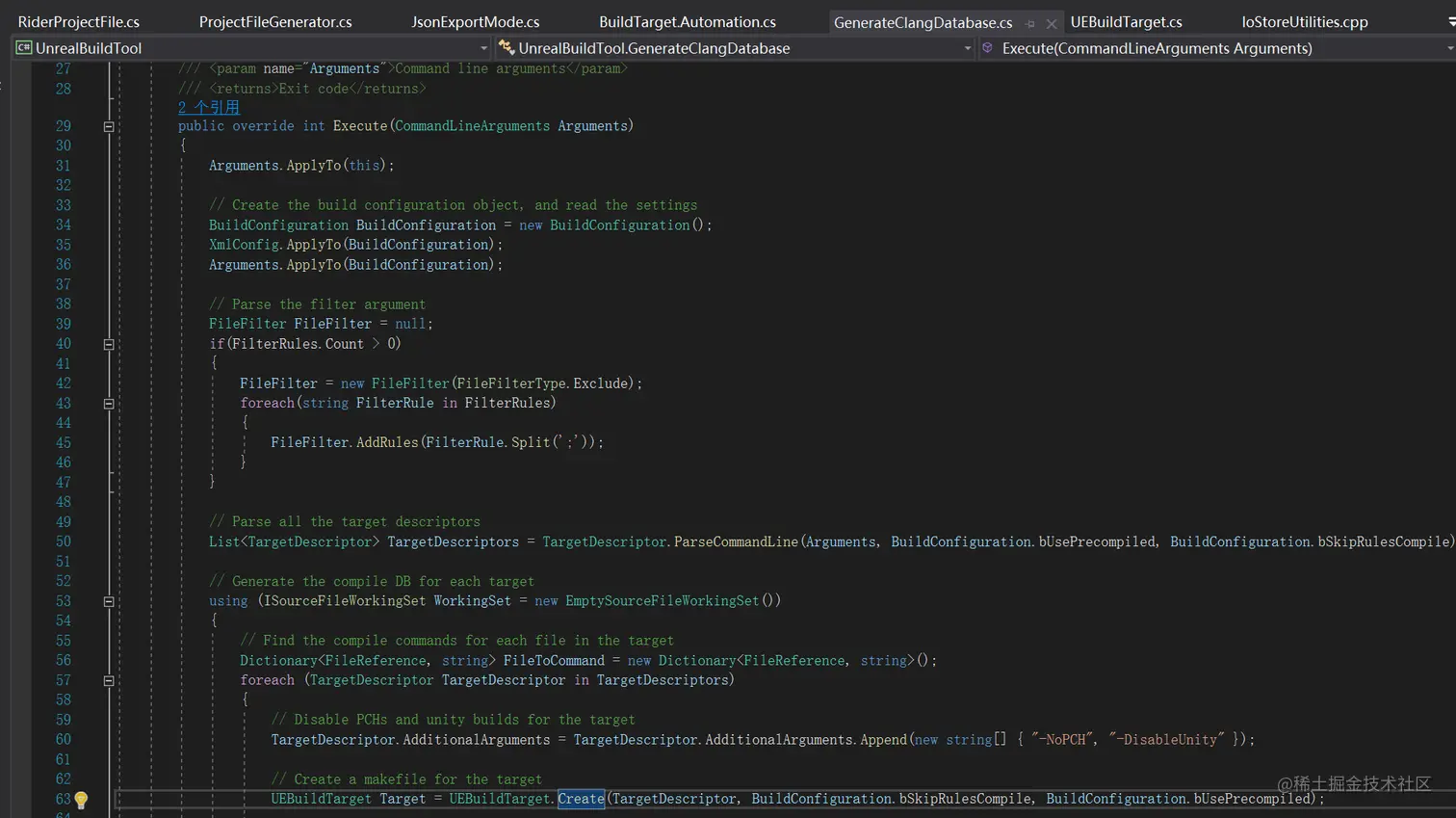
Task: Open the Execute(CommandLineArguments Arguments) member dropdown
Action: (1449, 48)
